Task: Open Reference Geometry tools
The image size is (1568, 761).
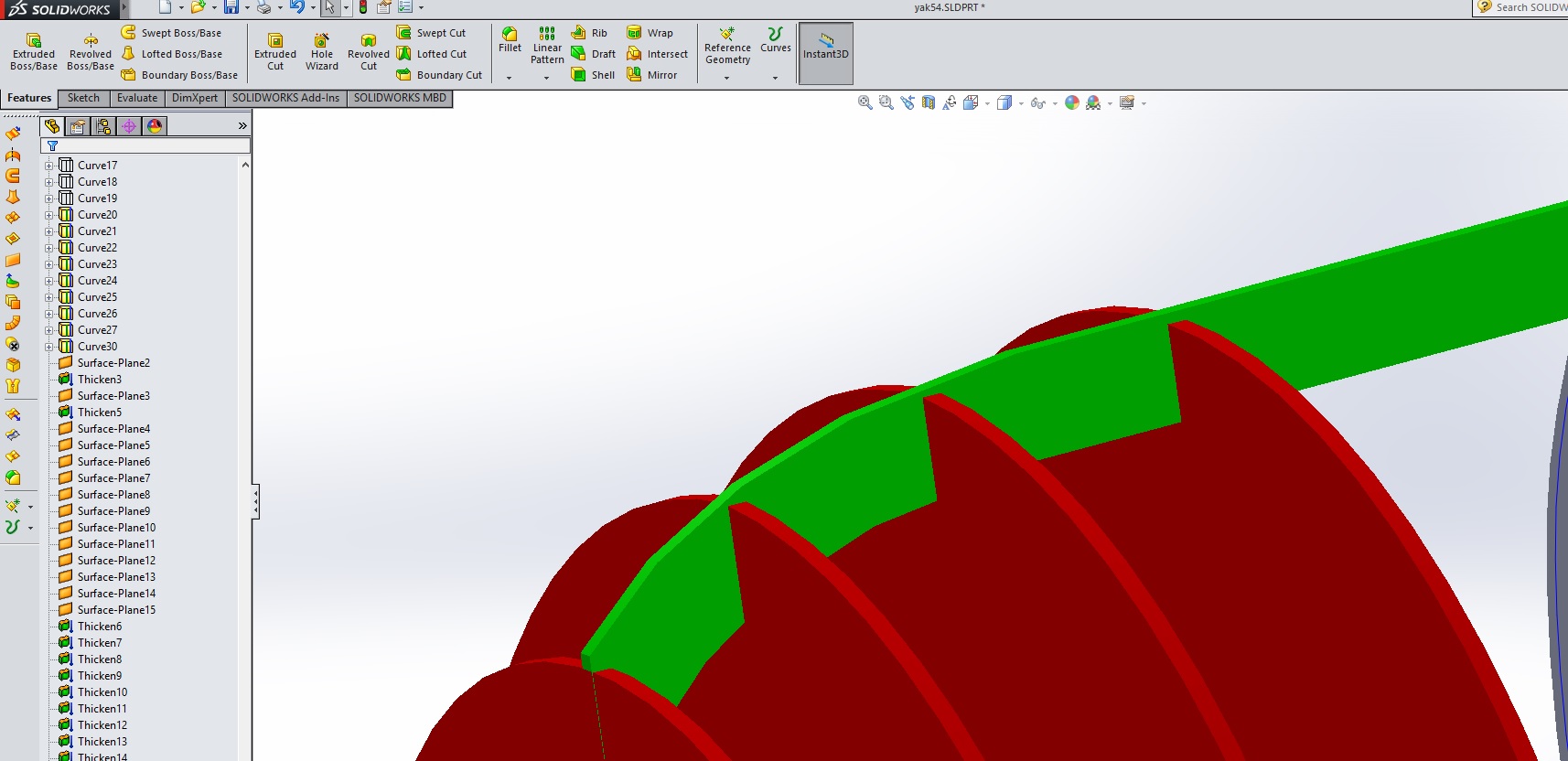Action: pos(727,46)
